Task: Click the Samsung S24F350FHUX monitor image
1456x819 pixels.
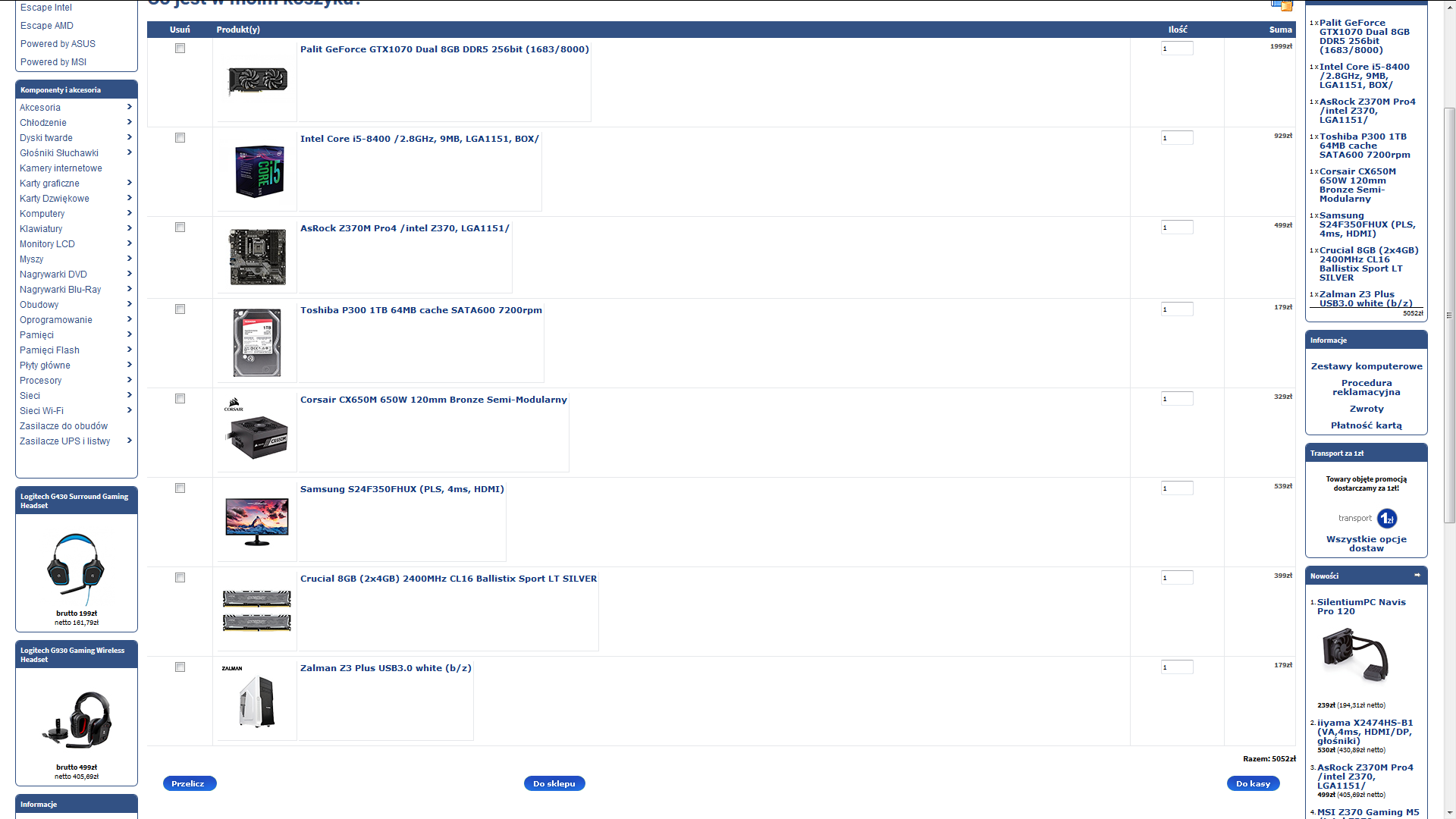Action: [x=257, y=522]
